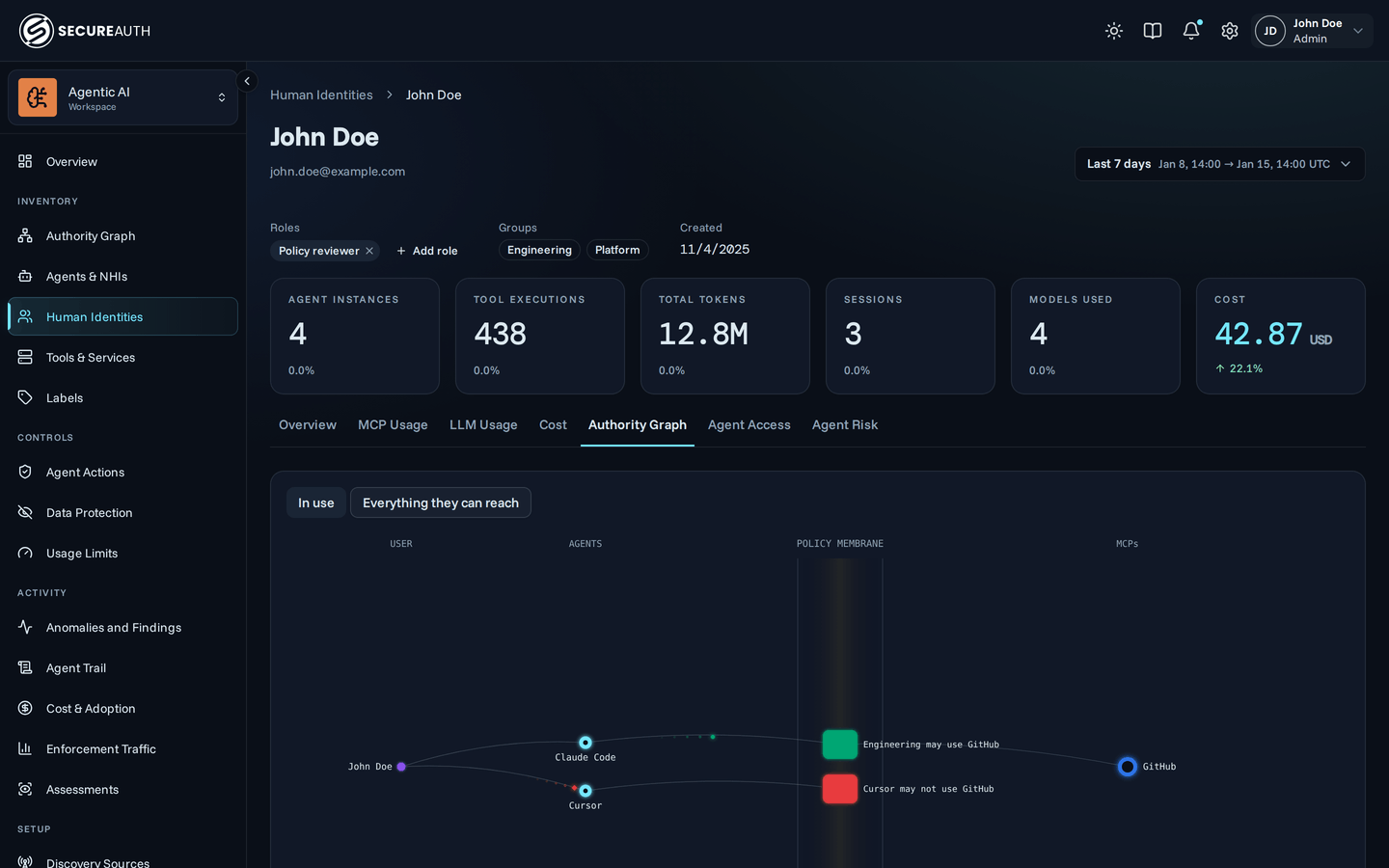Select the GitHub MCP node

click(x=1127, y=767)
